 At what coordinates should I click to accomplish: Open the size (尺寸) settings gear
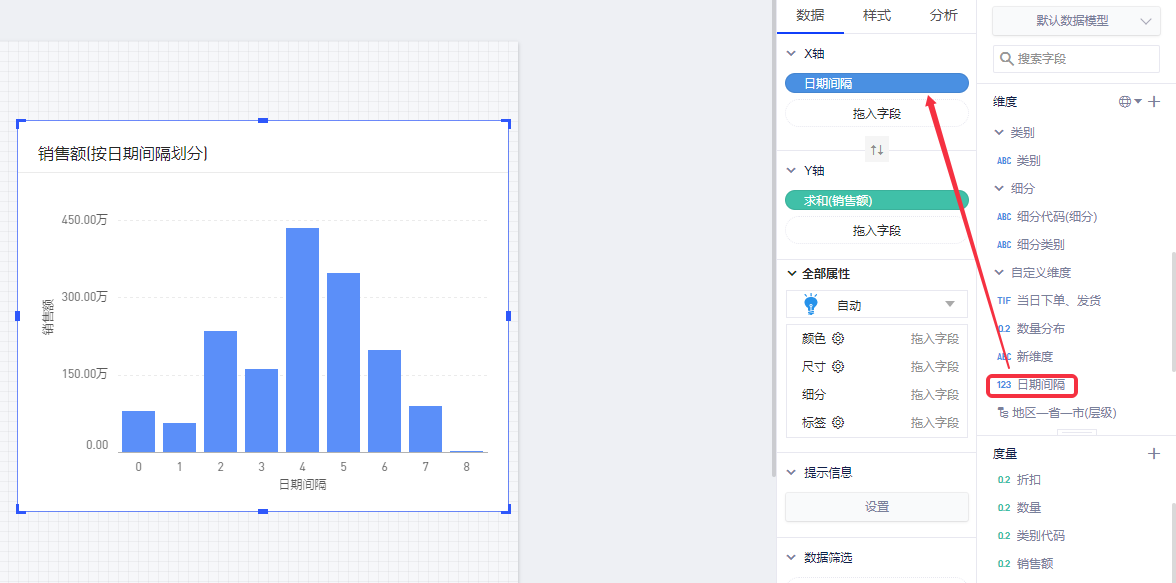[x=838, y=367]
